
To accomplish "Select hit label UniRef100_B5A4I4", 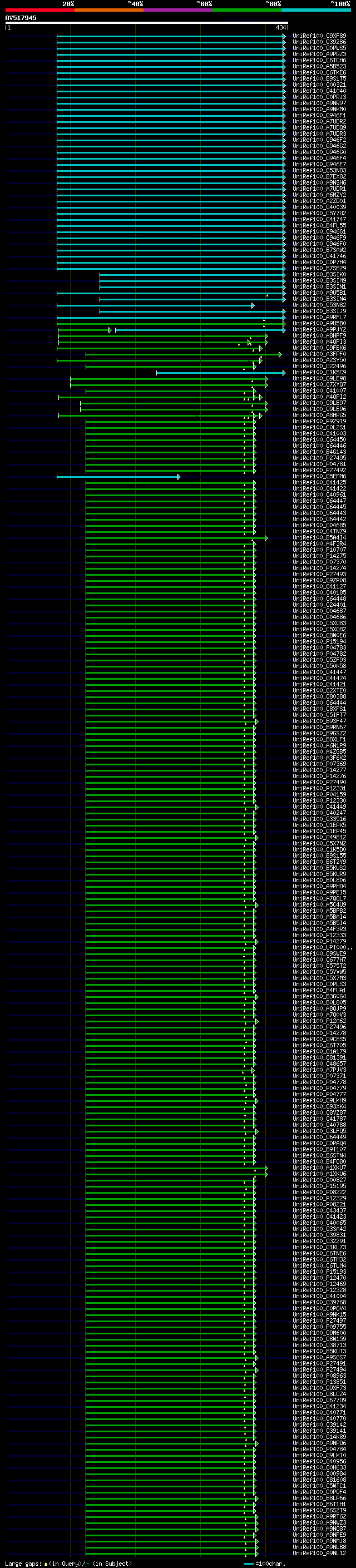I will pyautogui.click(x=319, y=537).
